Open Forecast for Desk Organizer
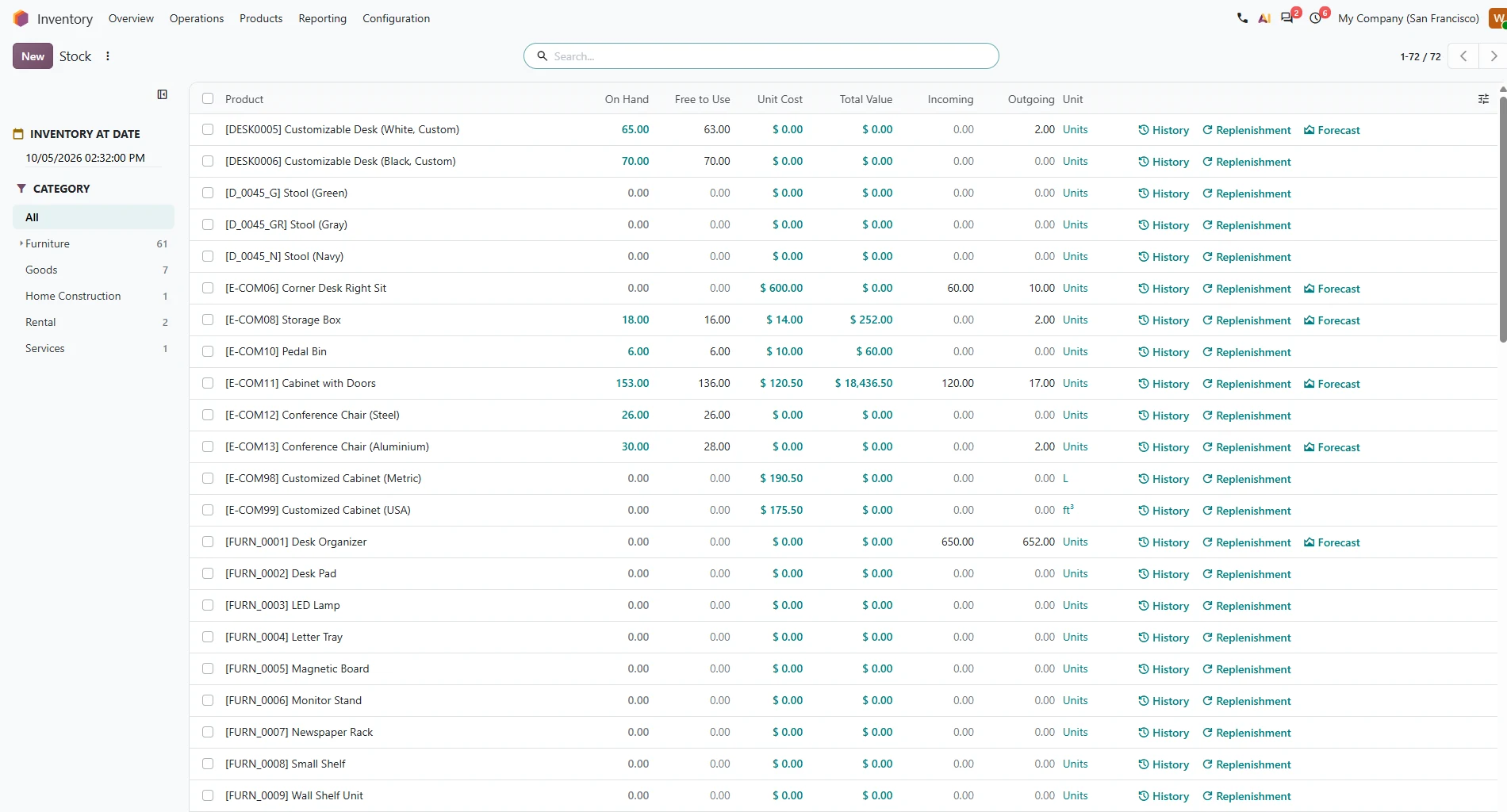Viewport: 1507px width, 812px height. [x=1332, y=542]
